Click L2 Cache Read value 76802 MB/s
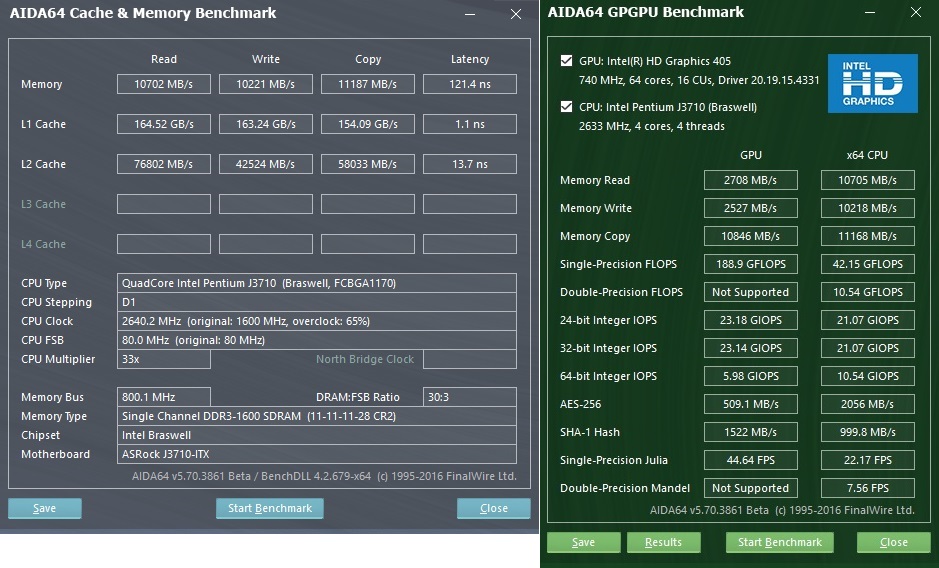 point(163,164)
